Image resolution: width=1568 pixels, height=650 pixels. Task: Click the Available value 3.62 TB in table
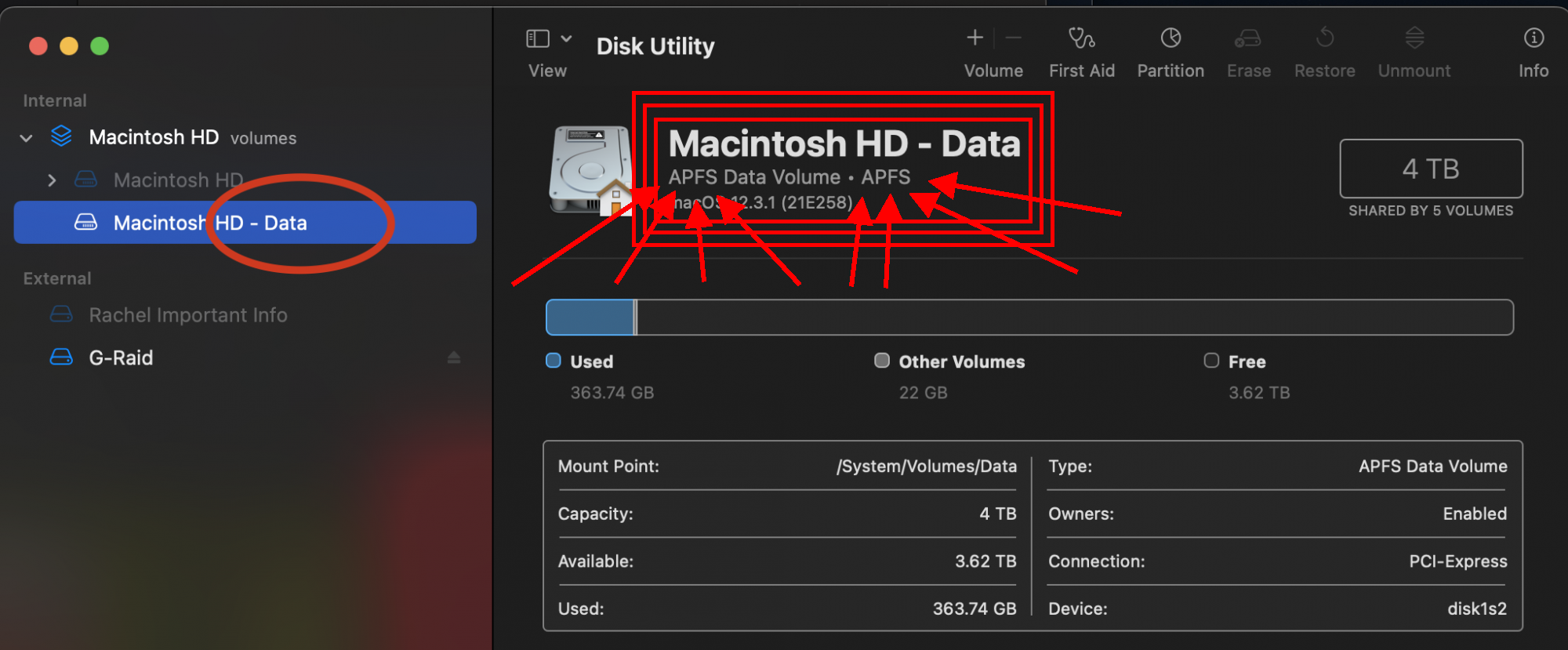click(x=985, y=561)
